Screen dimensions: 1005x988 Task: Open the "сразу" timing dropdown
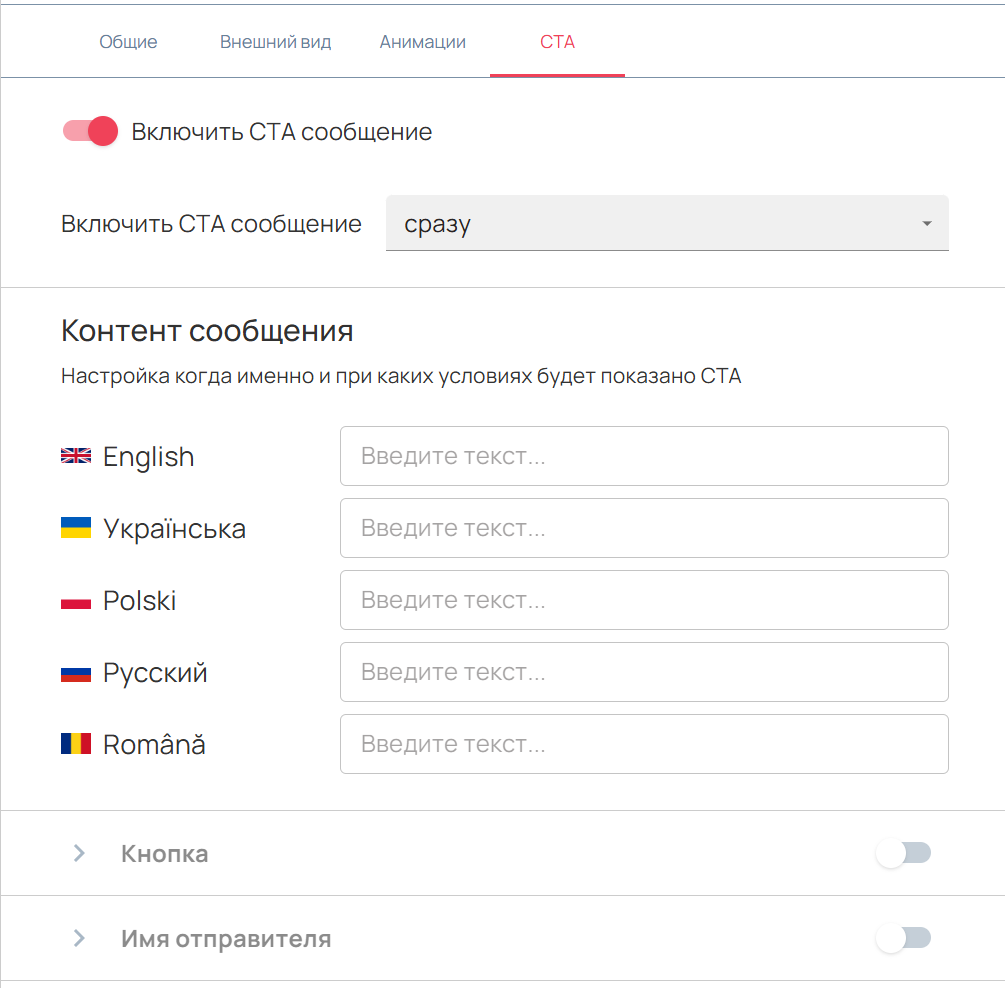click(x=667, y=223)
